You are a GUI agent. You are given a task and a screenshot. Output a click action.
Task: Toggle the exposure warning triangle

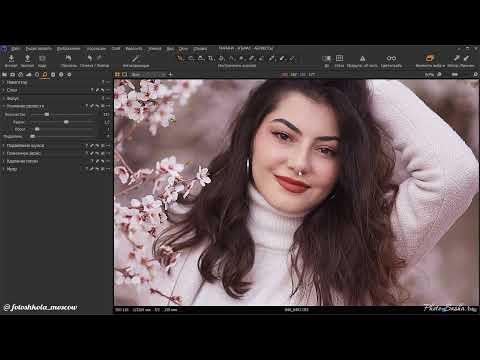pyautogui.click(x=362, y=59)
